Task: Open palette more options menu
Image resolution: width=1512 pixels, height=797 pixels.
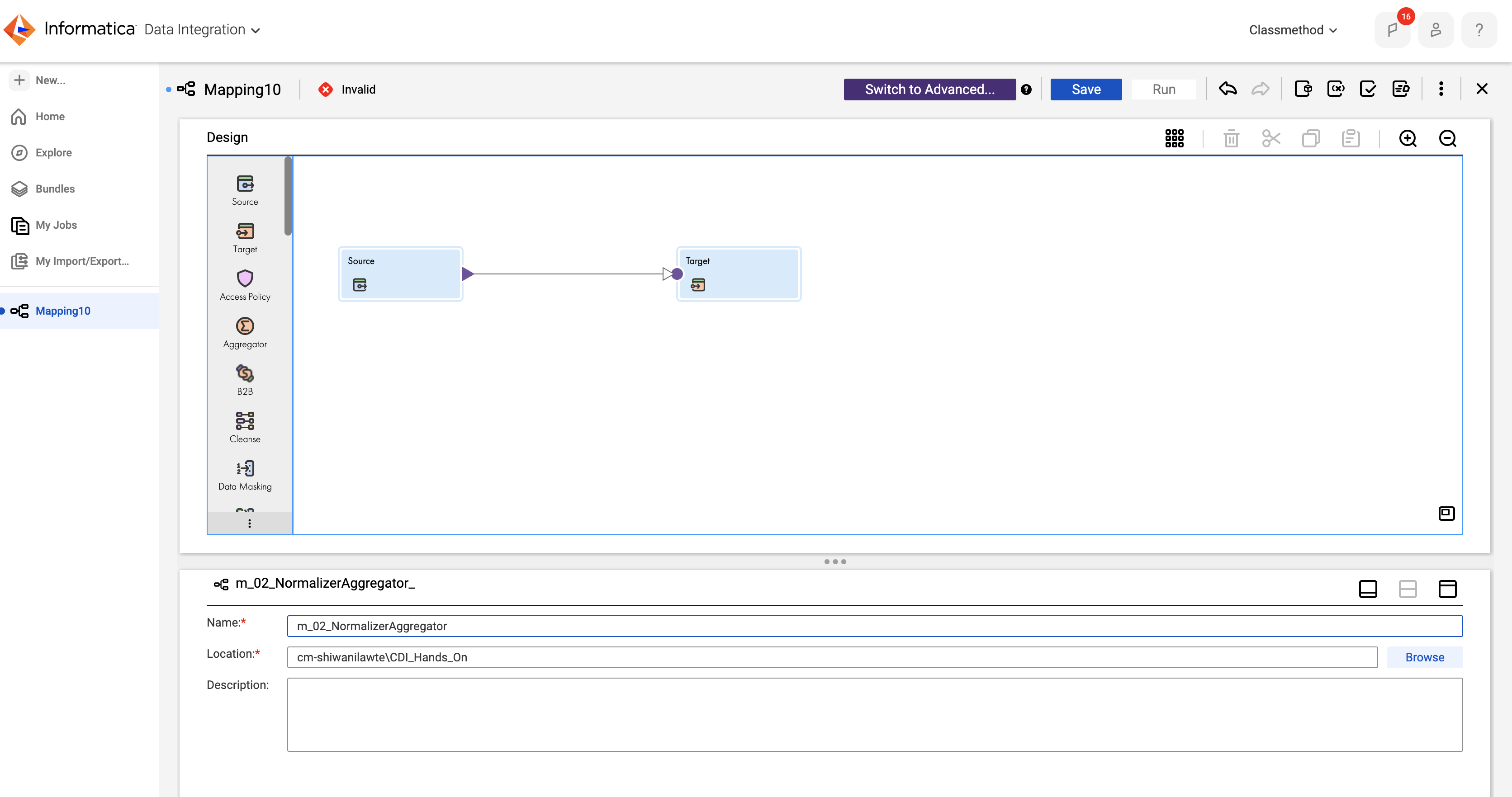Action: click(250, 523)
